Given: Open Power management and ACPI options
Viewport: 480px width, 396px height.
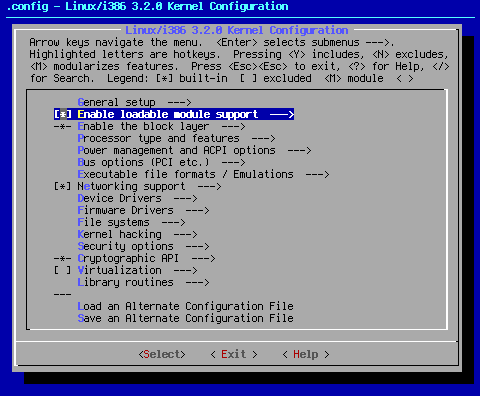Looking at the screenshot, I should click(x=194, y=150).
